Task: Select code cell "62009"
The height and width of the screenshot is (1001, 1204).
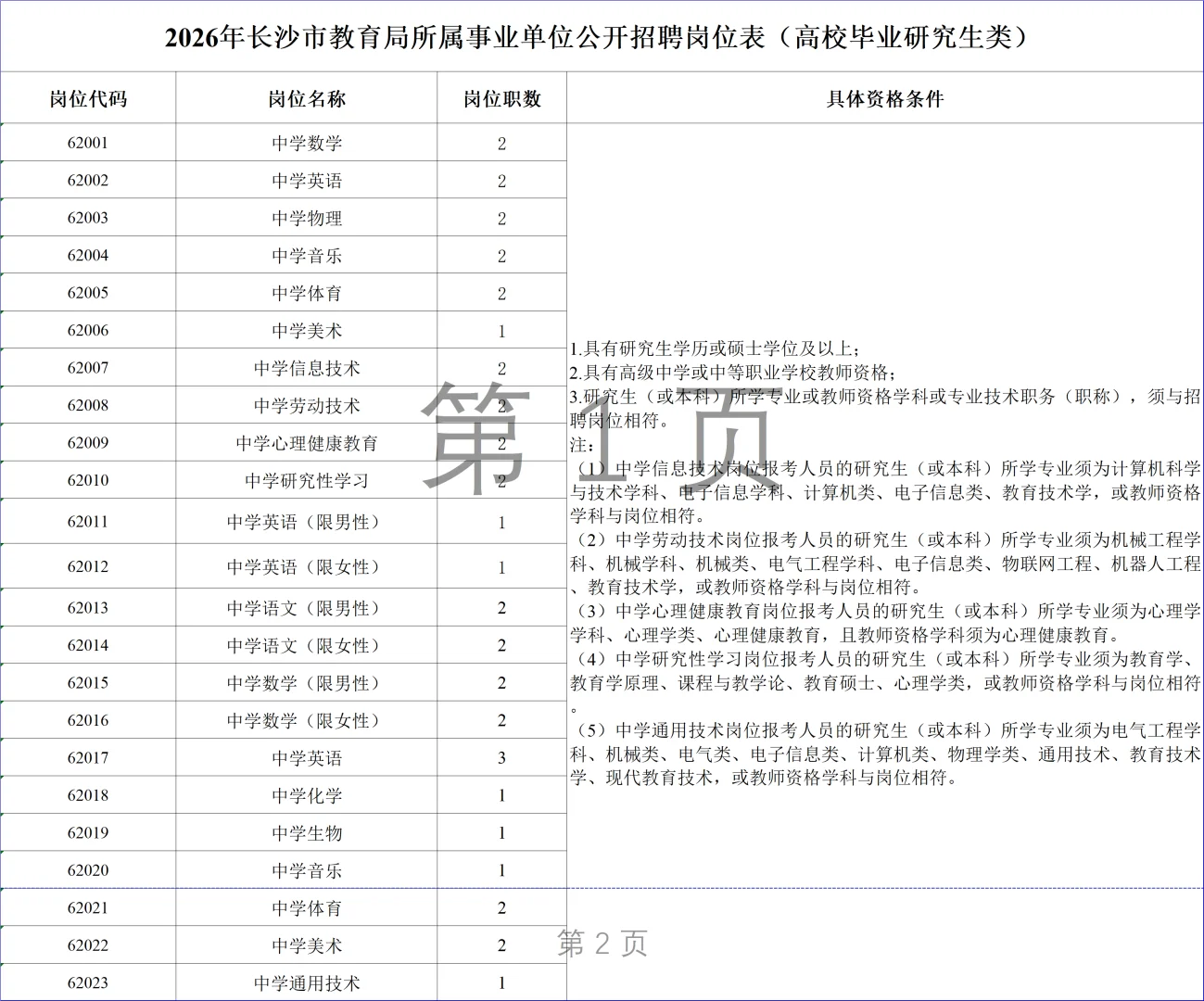Action: click(88, 443)
